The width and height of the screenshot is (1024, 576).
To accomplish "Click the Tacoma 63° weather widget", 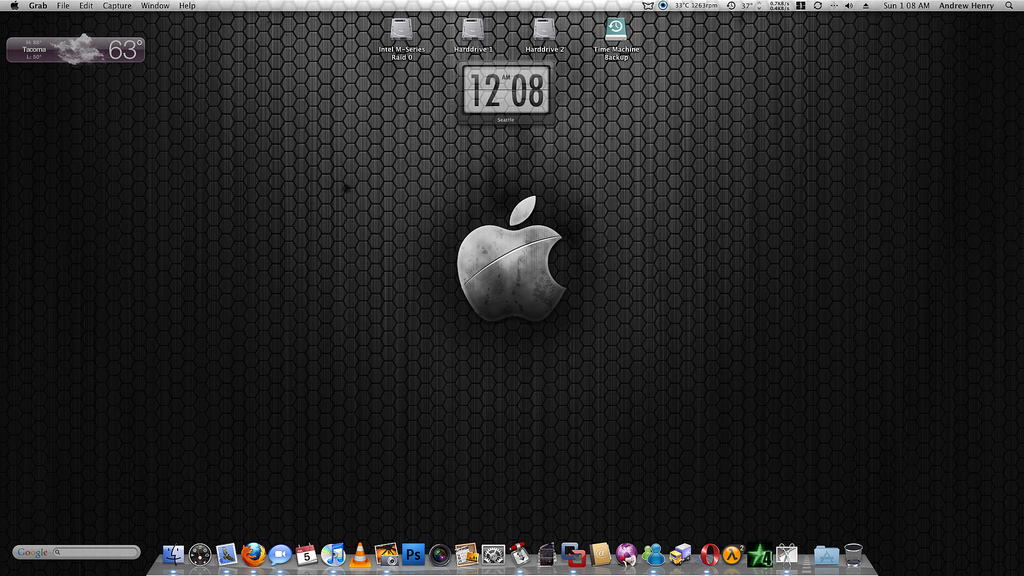I will (x=76, y=50).
